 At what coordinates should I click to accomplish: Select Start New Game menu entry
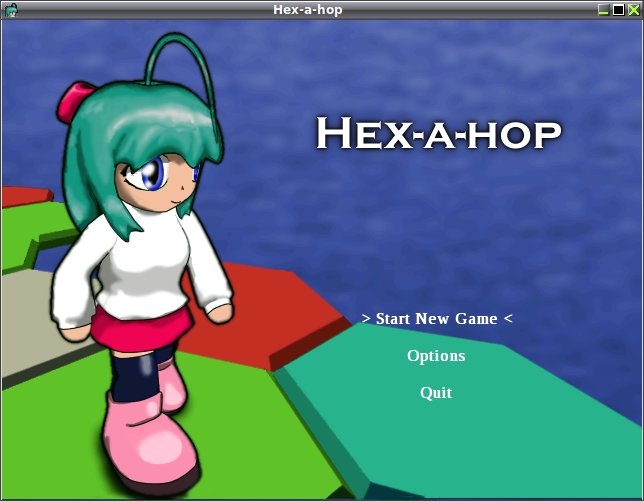[437, 319]
